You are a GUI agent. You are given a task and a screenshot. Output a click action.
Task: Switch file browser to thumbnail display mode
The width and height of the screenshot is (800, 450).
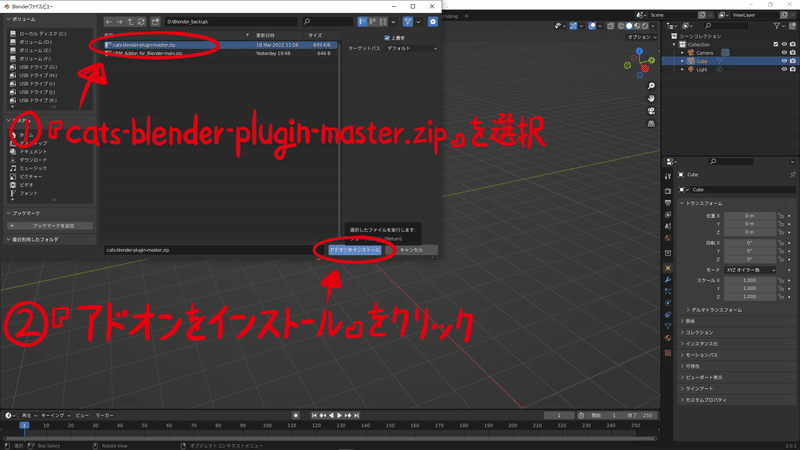383,21
